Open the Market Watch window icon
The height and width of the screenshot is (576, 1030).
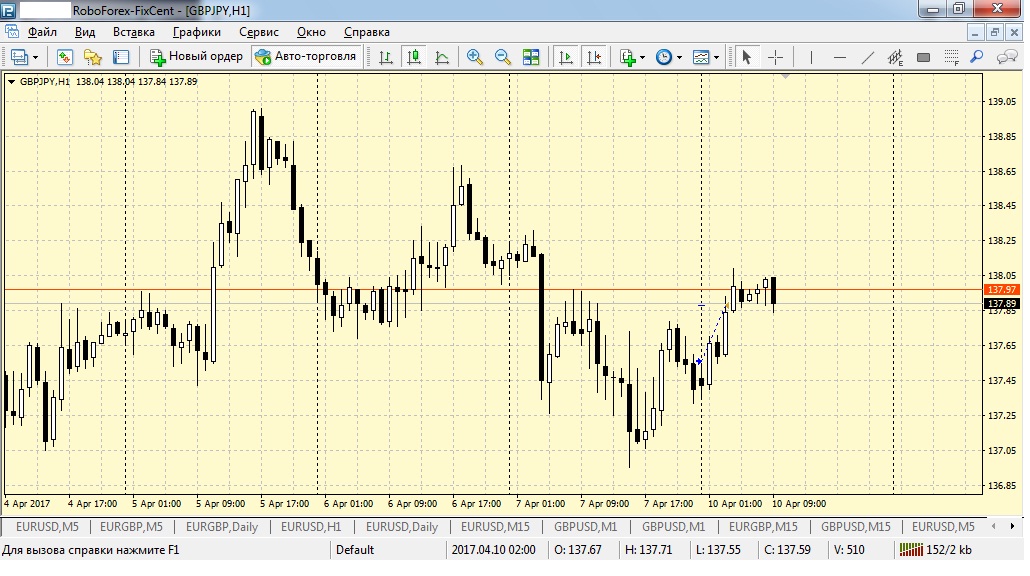tap(64, 57)
